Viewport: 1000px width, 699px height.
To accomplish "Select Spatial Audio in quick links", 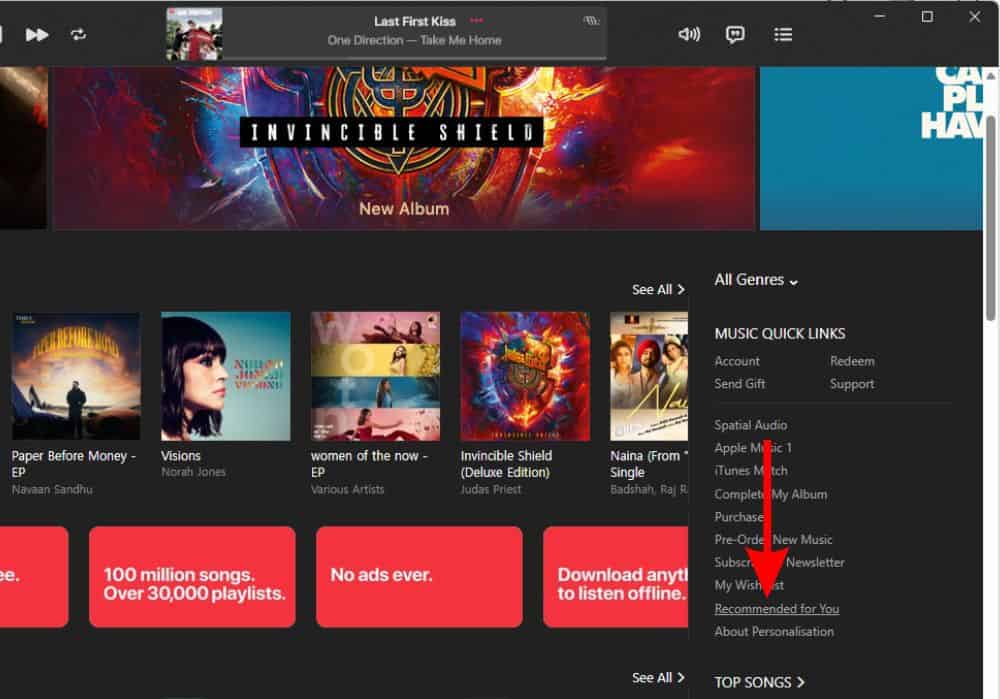I will 750,425.
